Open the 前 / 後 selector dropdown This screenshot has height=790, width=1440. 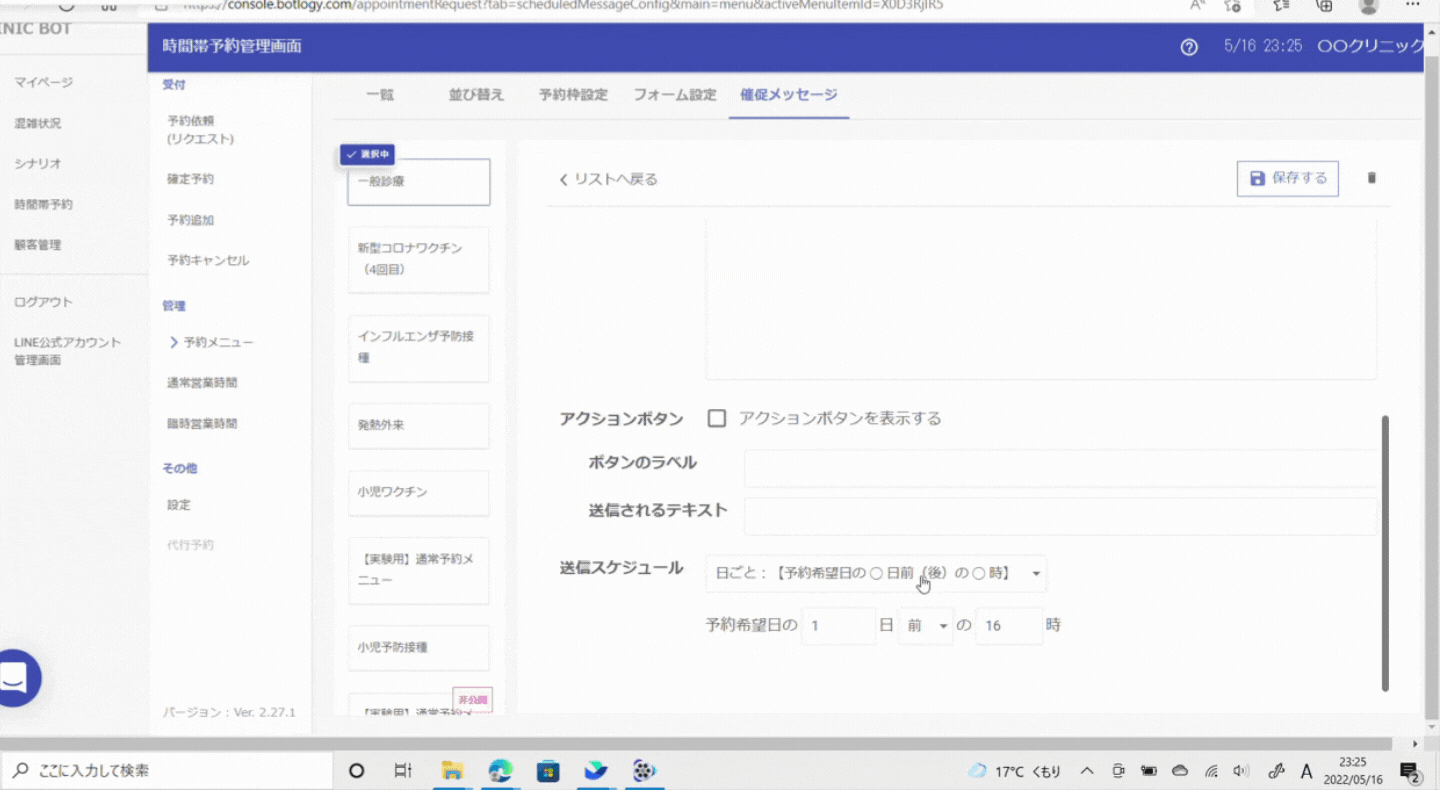925,626
